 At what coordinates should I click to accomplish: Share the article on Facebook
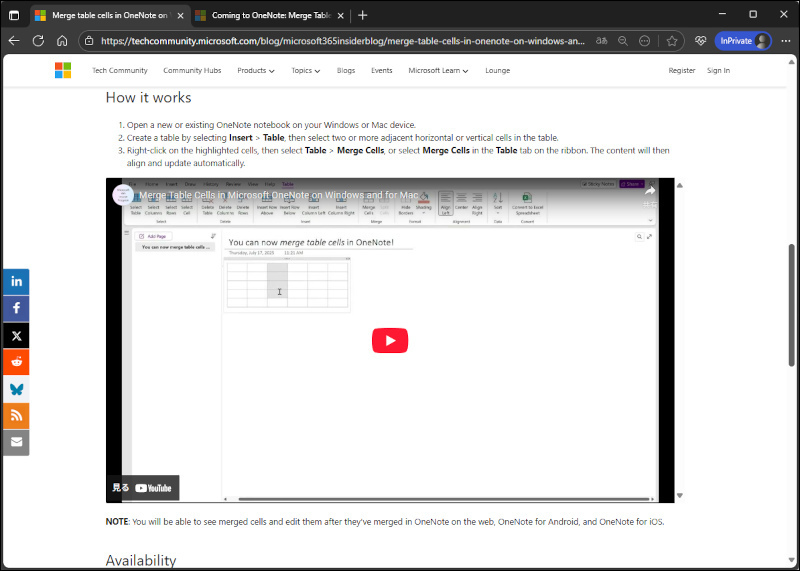(x=16, y=309)
